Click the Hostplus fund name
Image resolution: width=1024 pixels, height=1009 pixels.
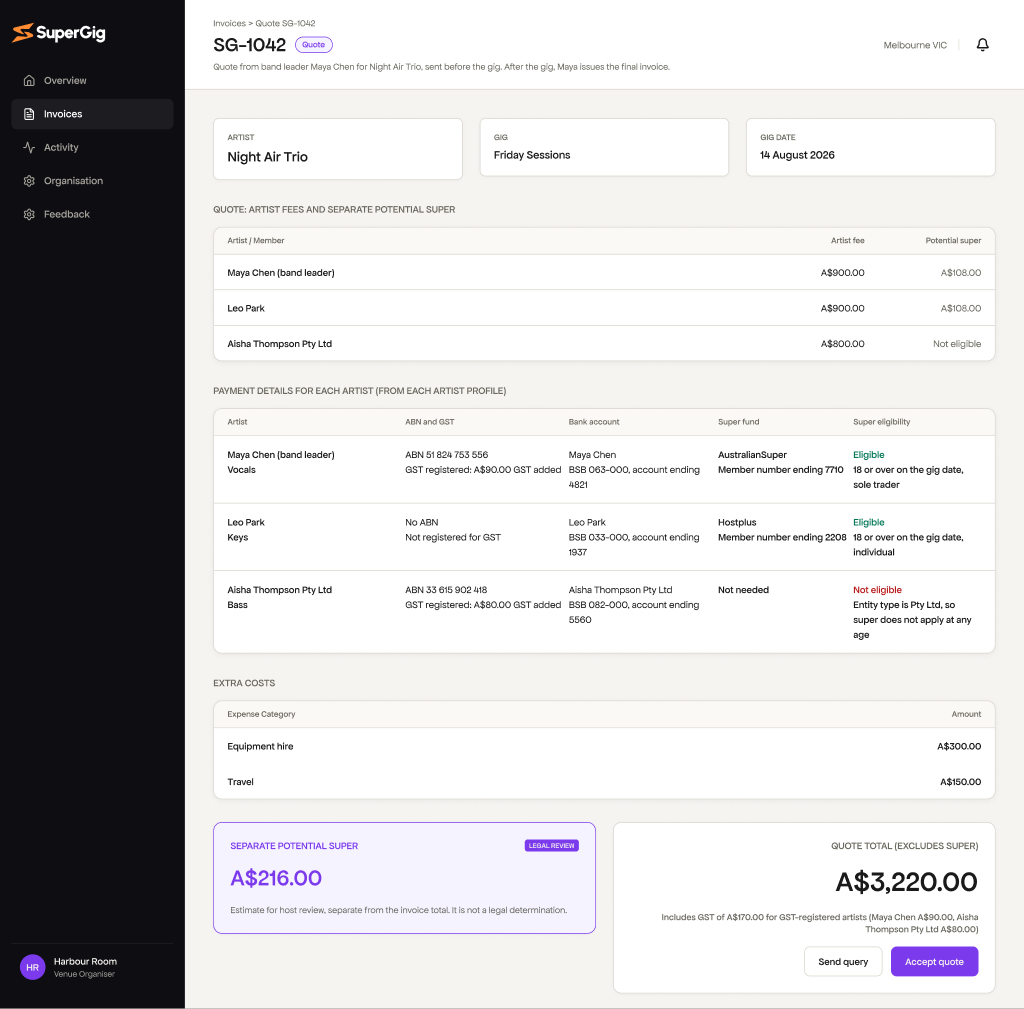(737, 522)
